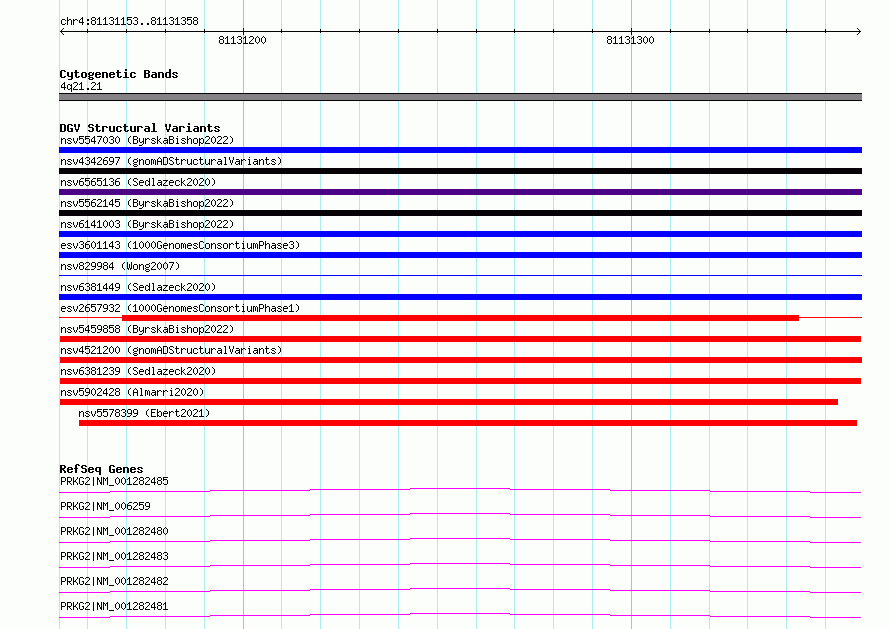Select the nsv4342697 gnomADStructuralVariants label
The image size is (890, 629).
click(171, 161)
